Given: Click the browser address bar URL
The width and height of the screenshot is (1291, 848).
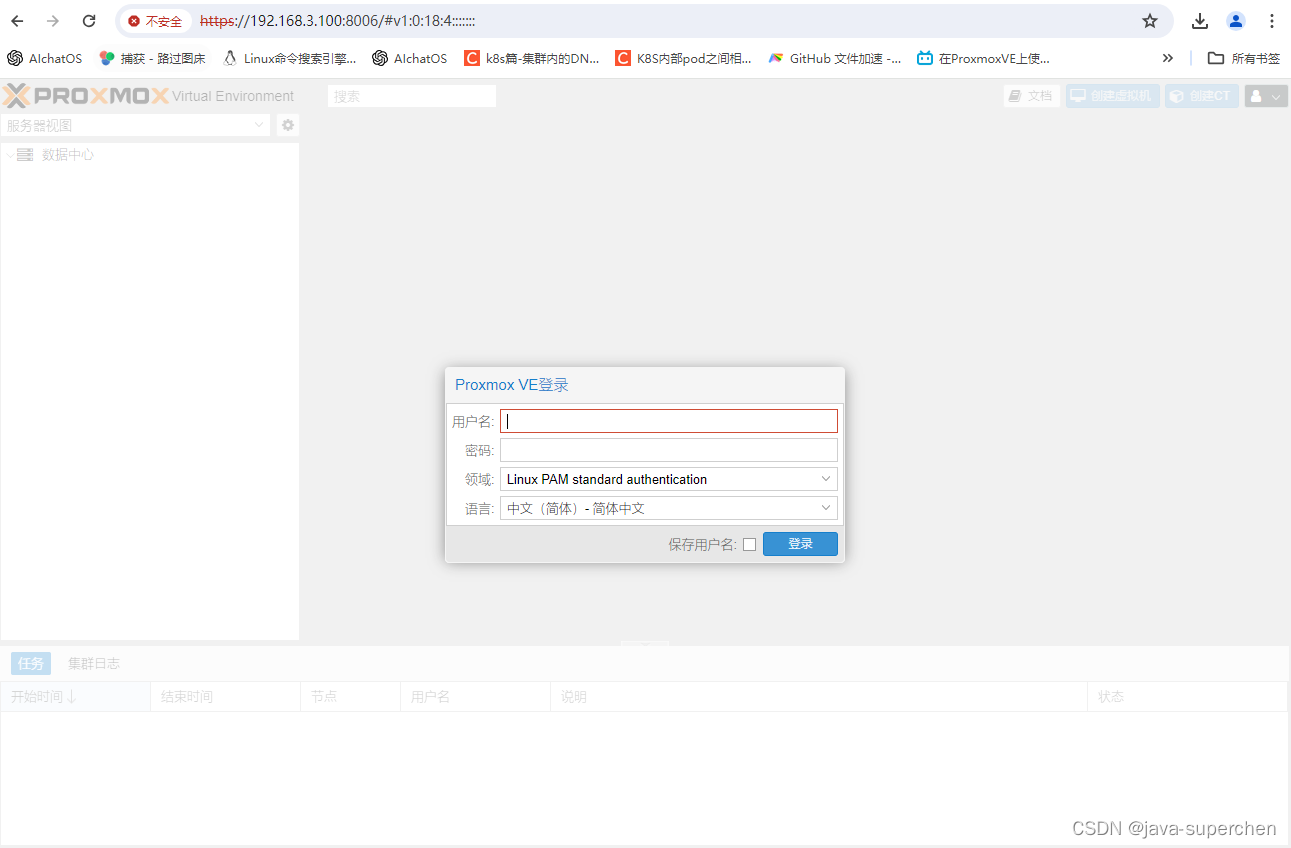Looking at the screenshot, I should [338, 21].
